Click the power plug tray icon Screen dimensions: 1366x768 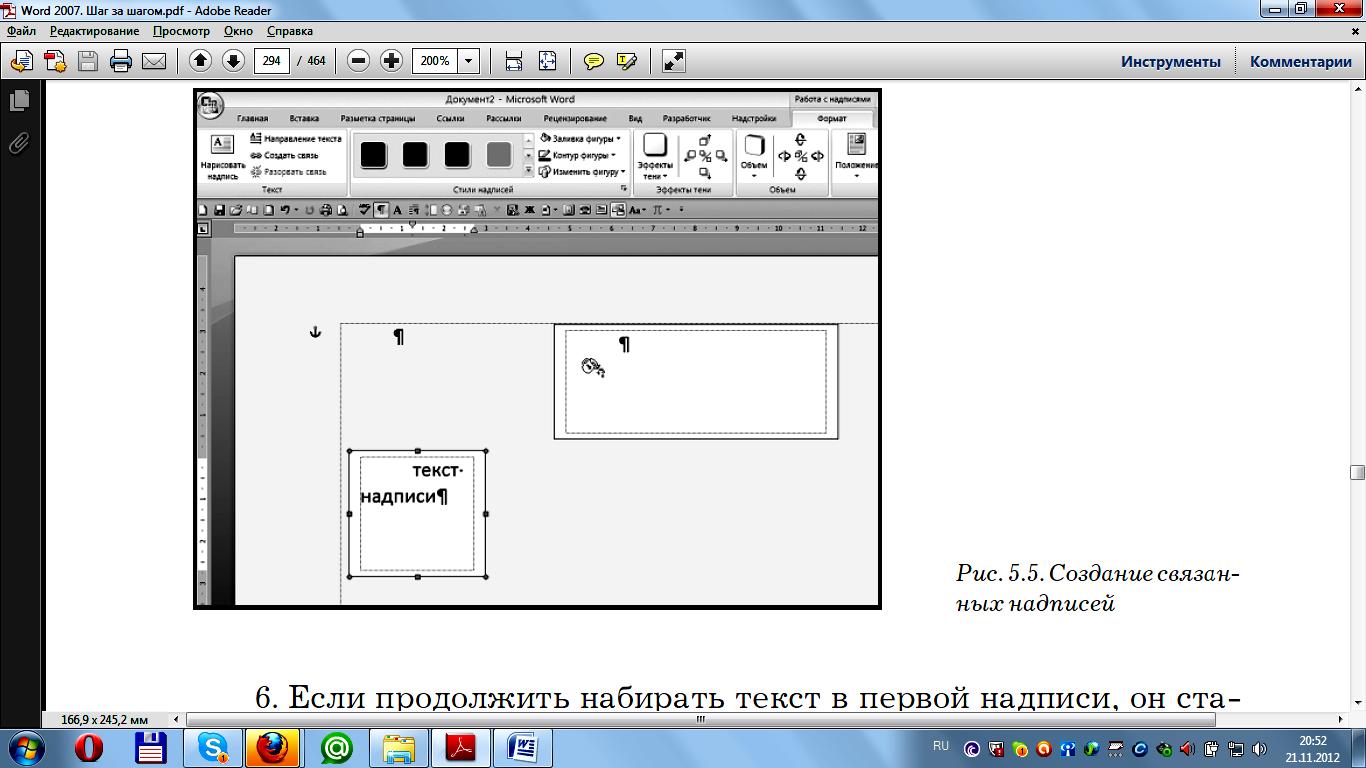click(x=1212, y=748)
